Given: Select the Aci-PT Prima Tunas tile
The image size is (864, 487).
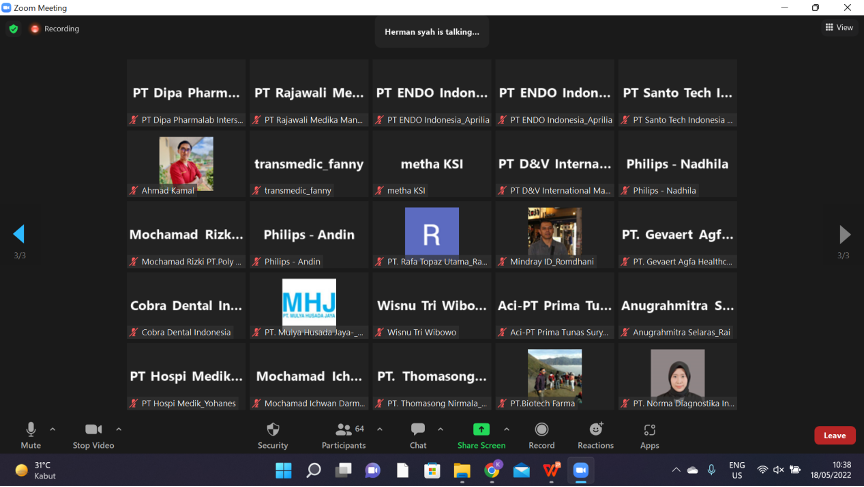Looking at the screenshot, I should [x=555, y=306].
